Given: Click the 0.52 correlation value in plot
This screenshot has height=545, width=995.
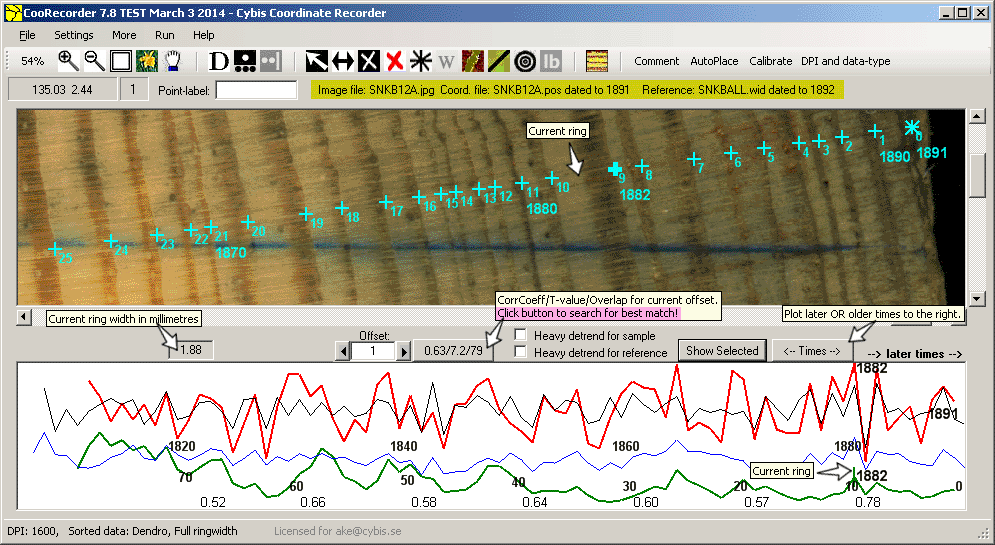Looking at the screenshot, I should pos(213,502).
